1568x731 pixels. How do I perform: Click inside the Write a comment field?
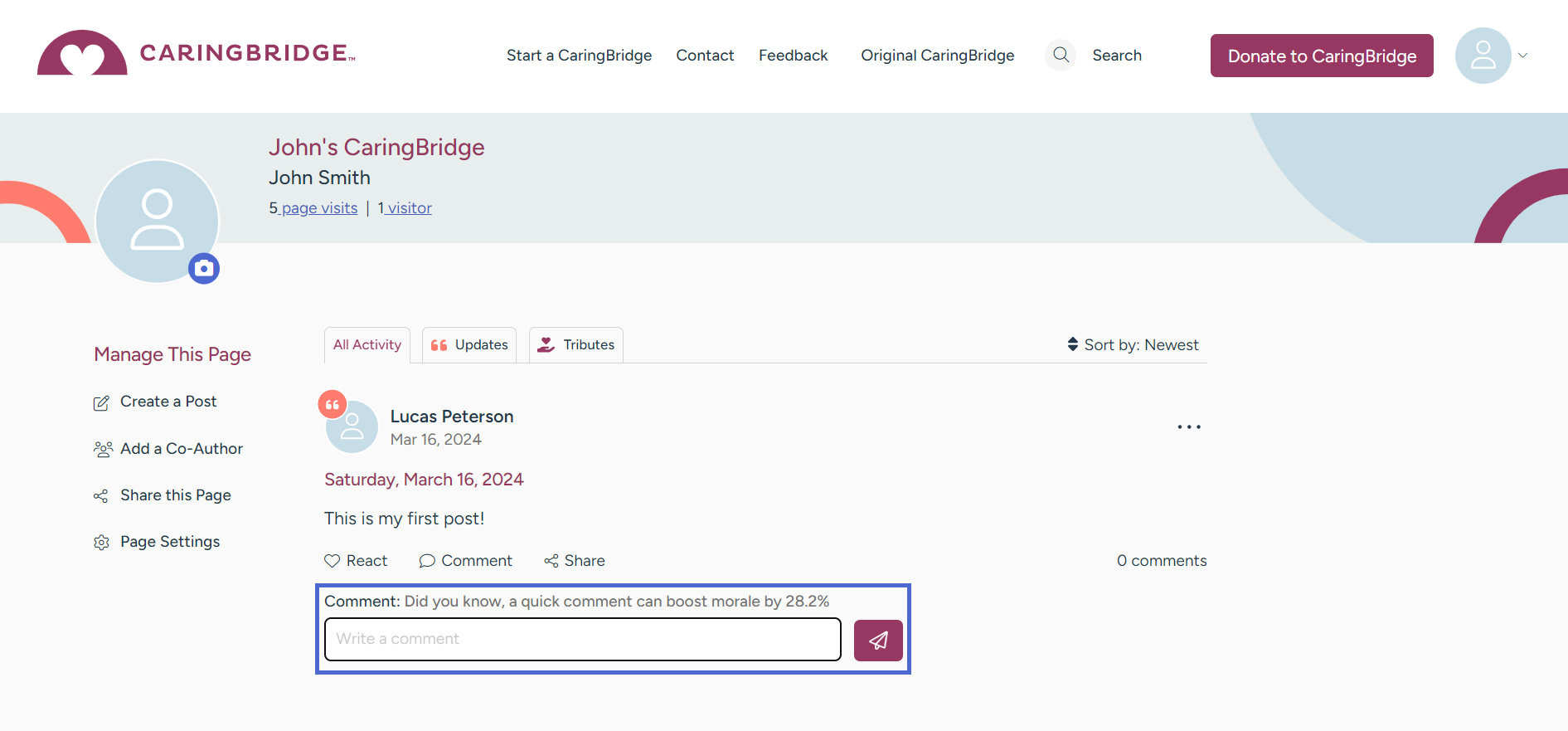[582, 639]
